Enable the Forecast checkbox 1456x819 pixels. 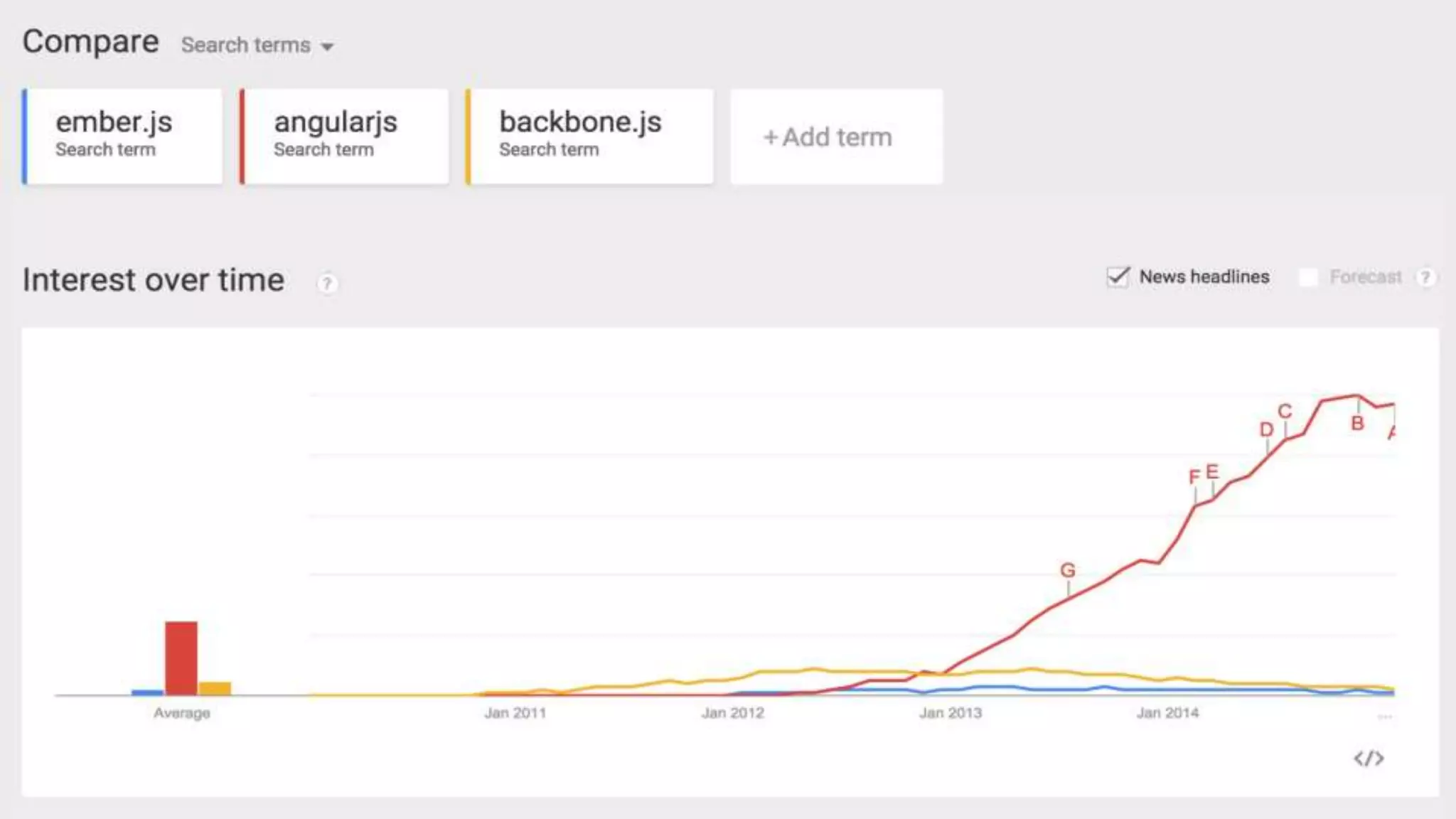click(1308, 277)
